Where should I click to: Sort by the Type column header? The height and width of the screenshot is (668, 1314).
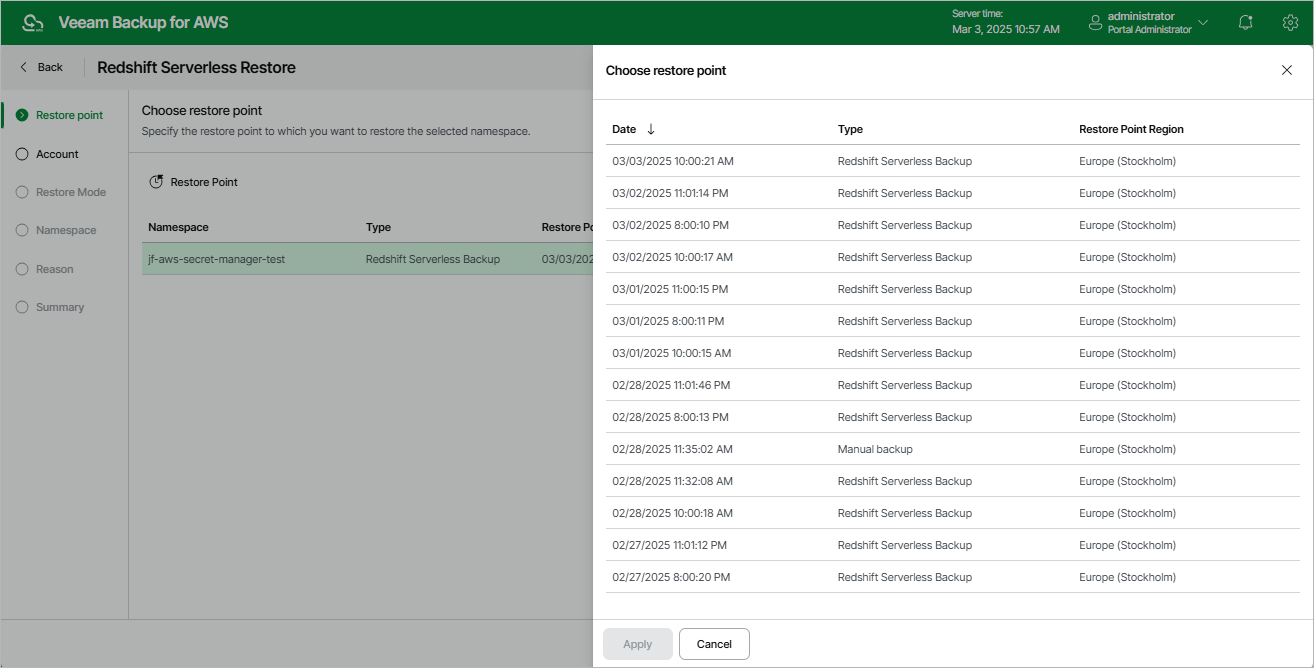[850, 129]
